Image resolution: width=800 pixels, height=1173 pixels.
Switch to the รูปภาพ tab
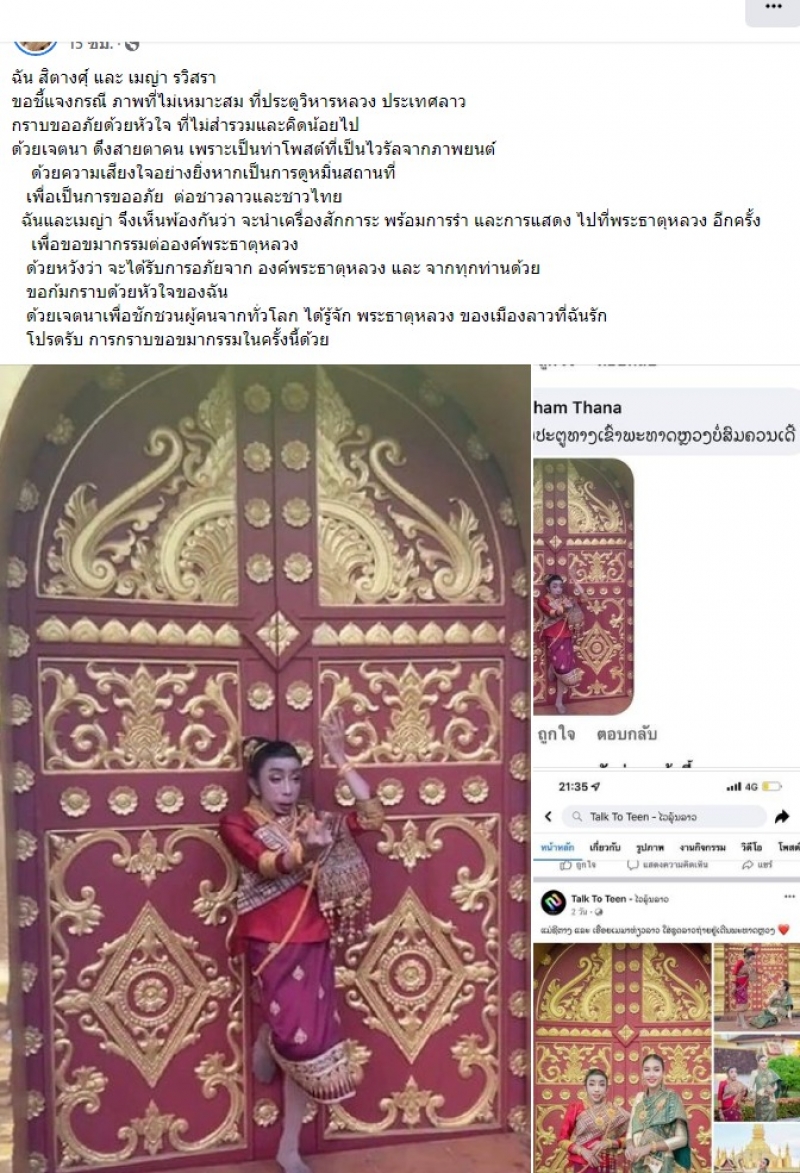coord(650,848)
